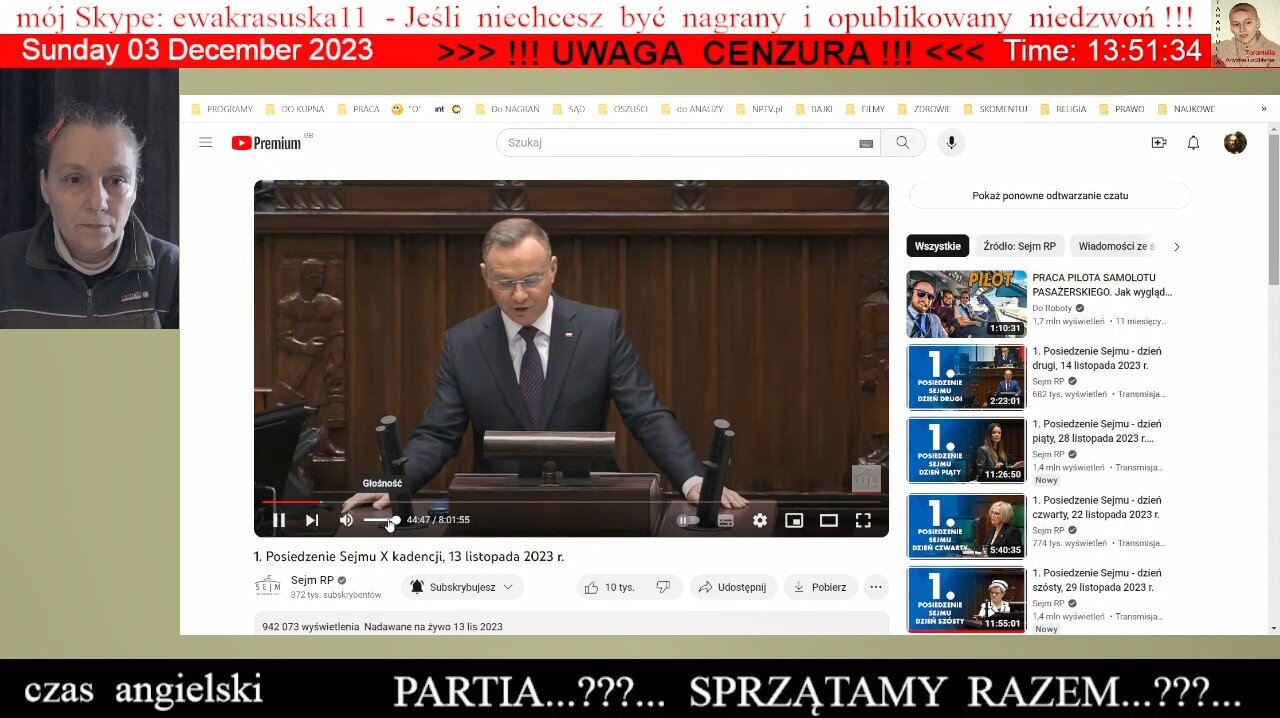Switch to theater mode

829,520
